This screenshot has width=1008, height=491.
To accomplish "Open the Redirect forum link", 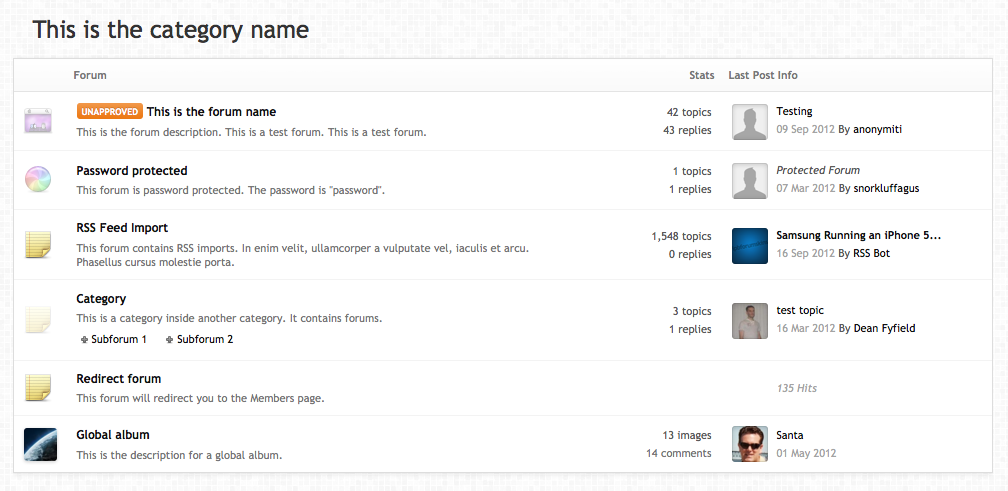I will pos(118,379).
